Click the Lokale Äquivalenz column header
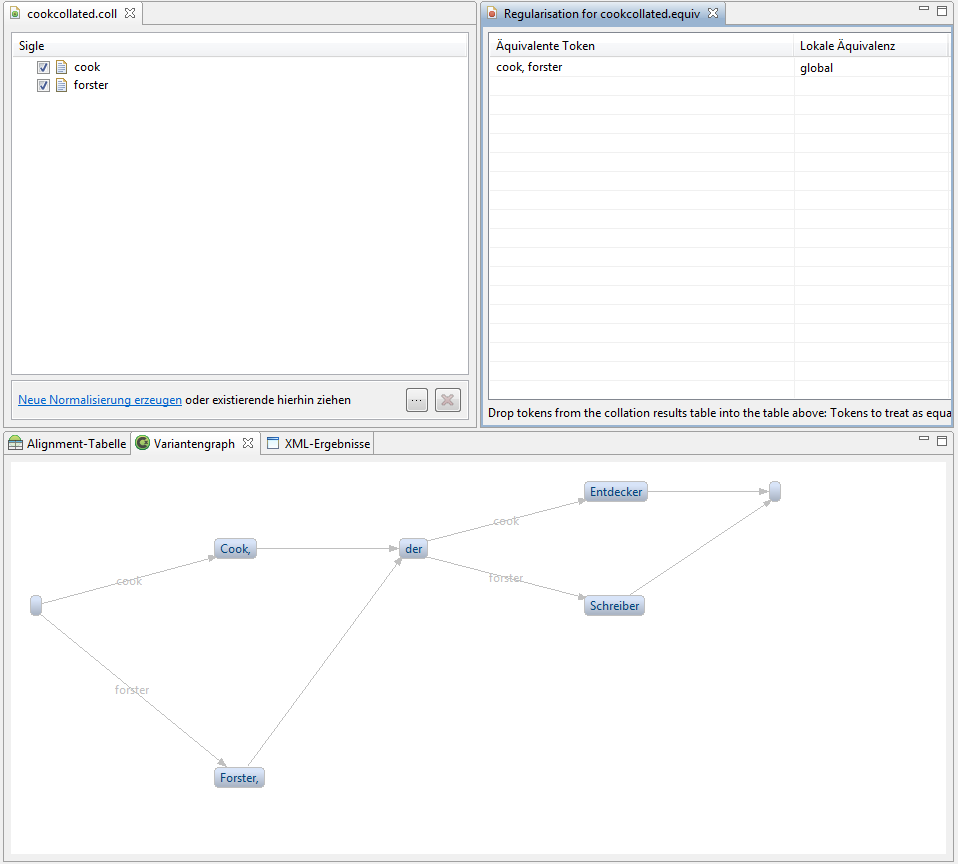958x864 pixels. point(870,46)
